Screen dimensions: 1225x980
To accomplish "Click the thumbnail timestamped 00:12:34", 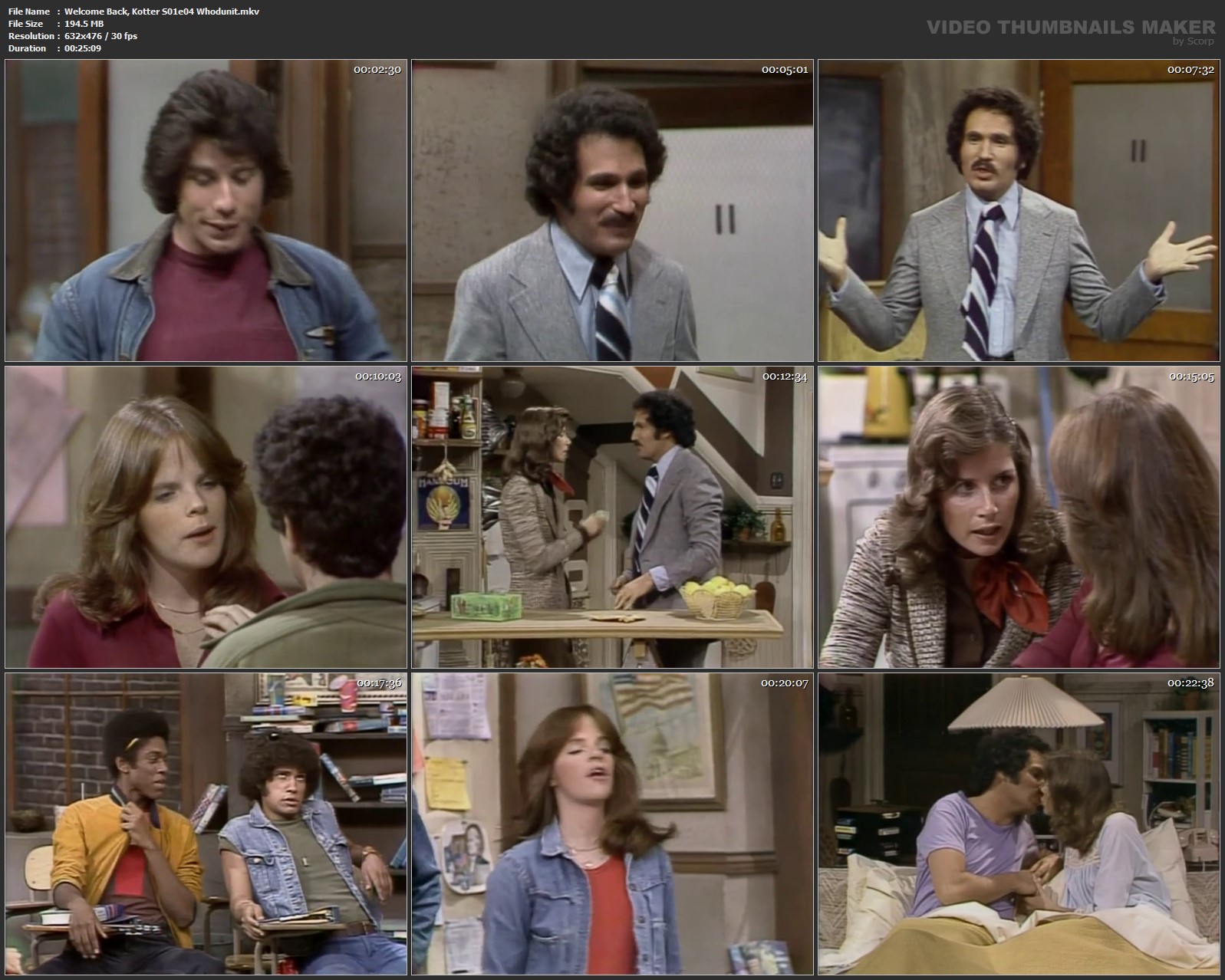I will pyautogui.click(x=612, y=517).
